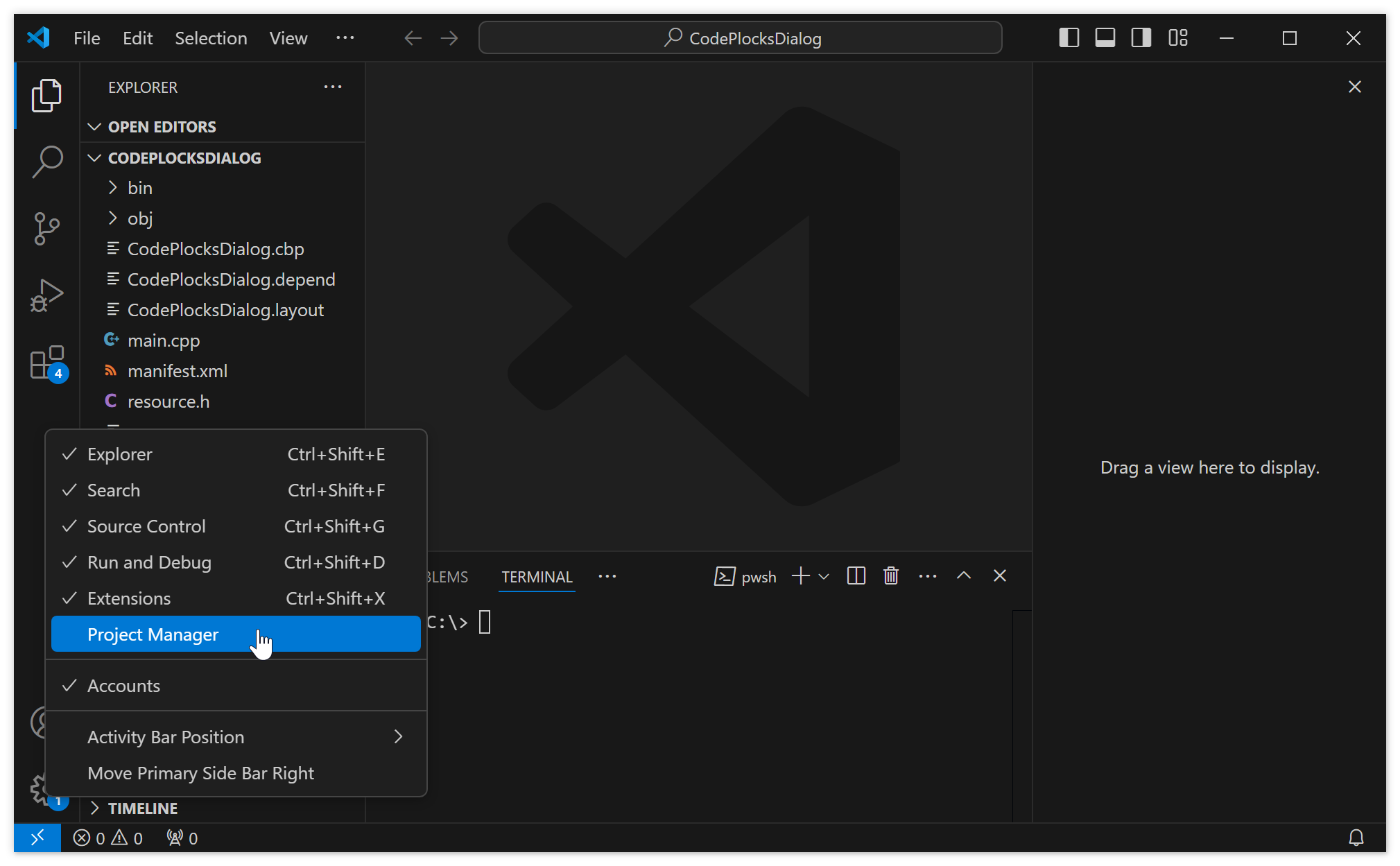Image resolution: width=1400 pixels, height=866 pixels.
Task: Open Activity Bar Position submenu
Action: click(236, 736)
